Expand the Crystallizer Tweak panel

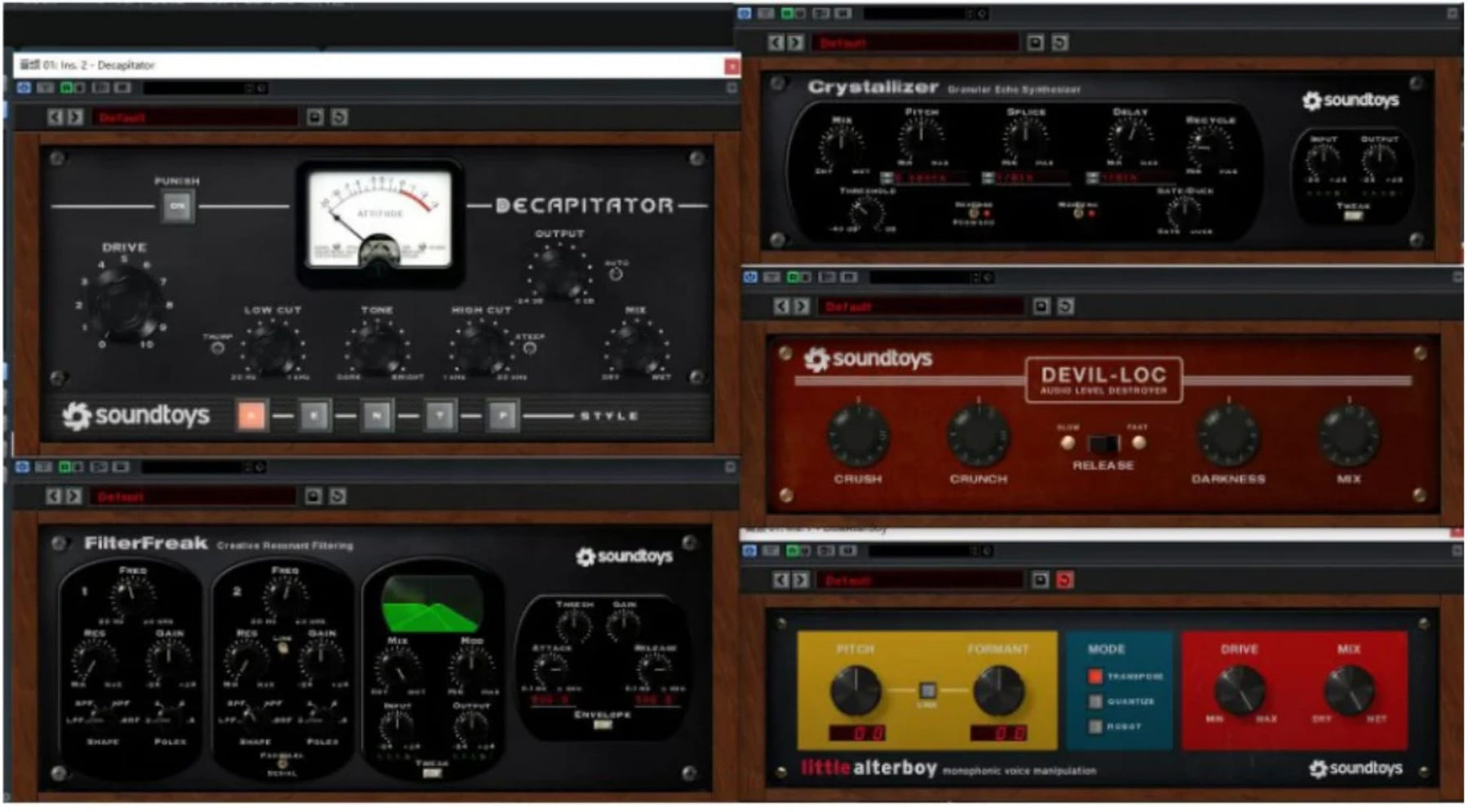pos(1353,216)
